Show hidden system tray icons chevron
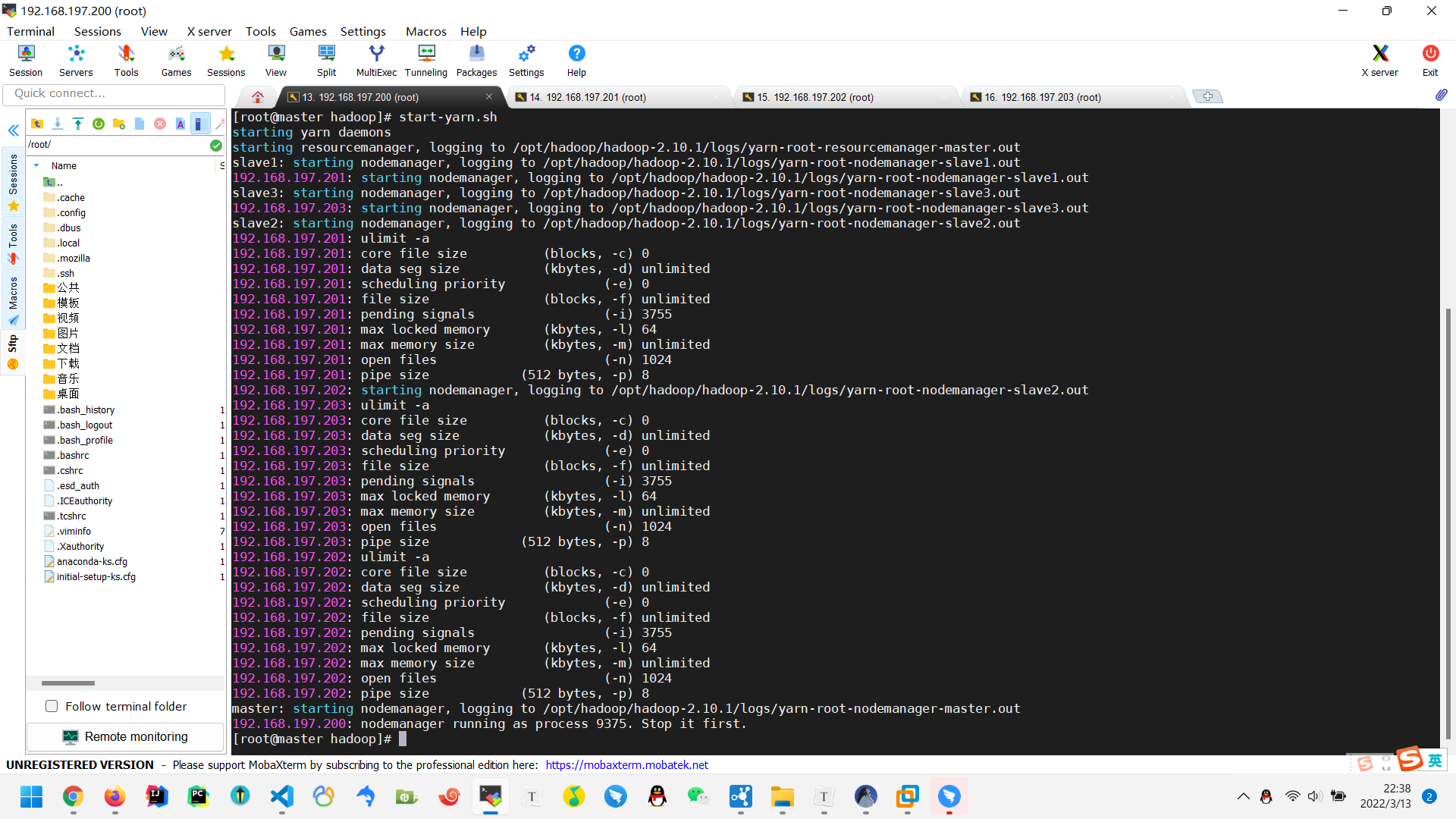Screen dimensions: 1456x819 coord(1243,796)
